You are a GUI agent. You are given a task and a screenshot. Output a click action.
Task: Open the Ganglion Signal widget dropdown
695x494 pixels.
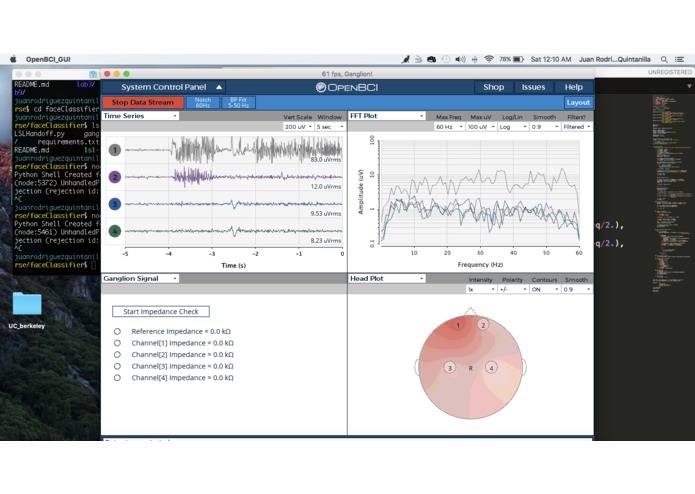[141, 278]
